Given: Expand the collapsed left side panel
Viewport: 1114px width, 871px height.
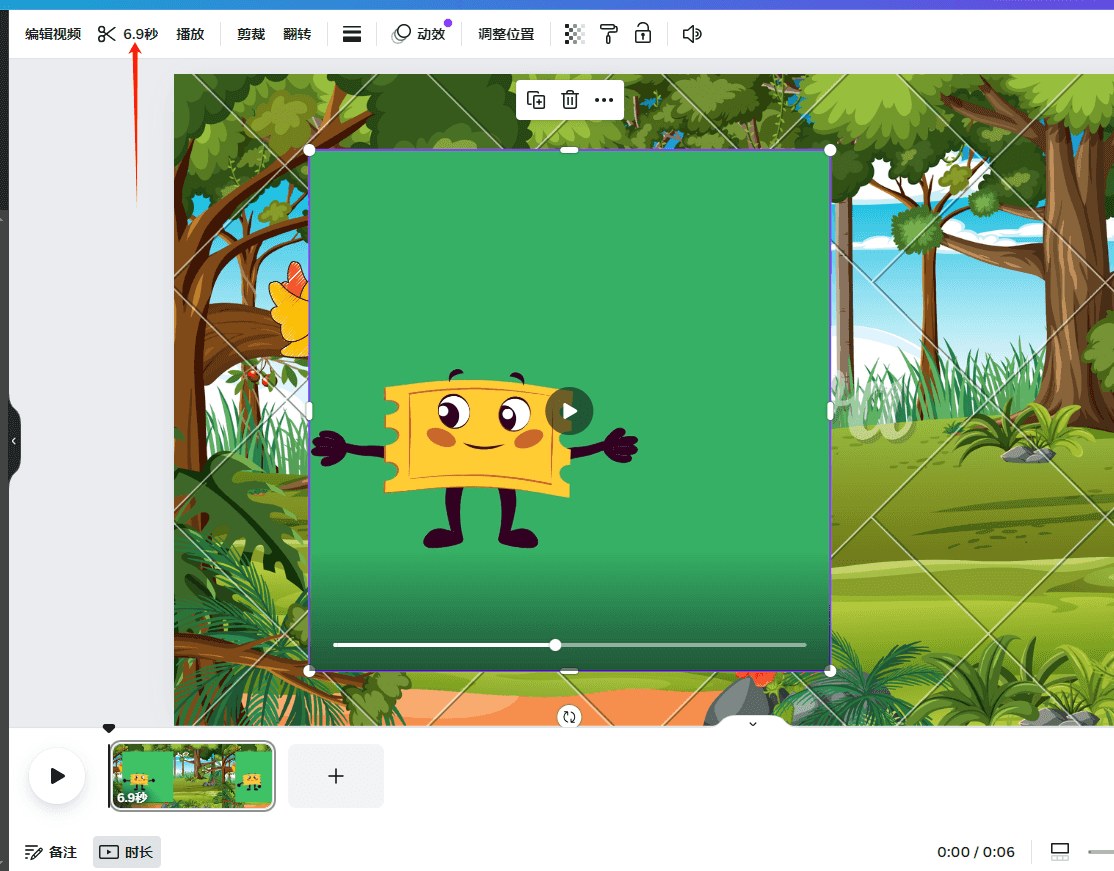Looking at the screenshot, I should tap(13, 441).
